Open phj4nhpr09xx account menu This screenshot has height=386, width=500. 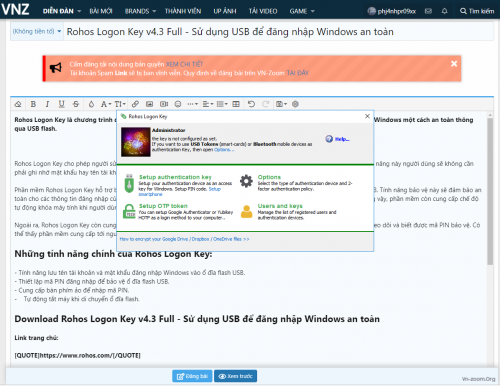point(392,11)
